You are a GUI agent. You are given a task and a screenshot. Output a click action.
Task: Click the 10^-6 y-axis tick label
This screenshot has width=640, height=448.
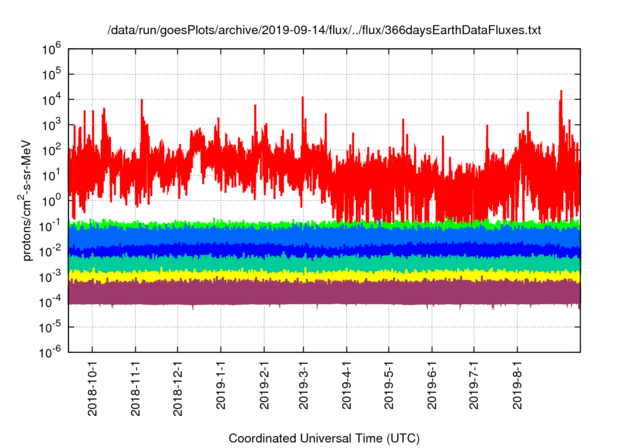50,351
